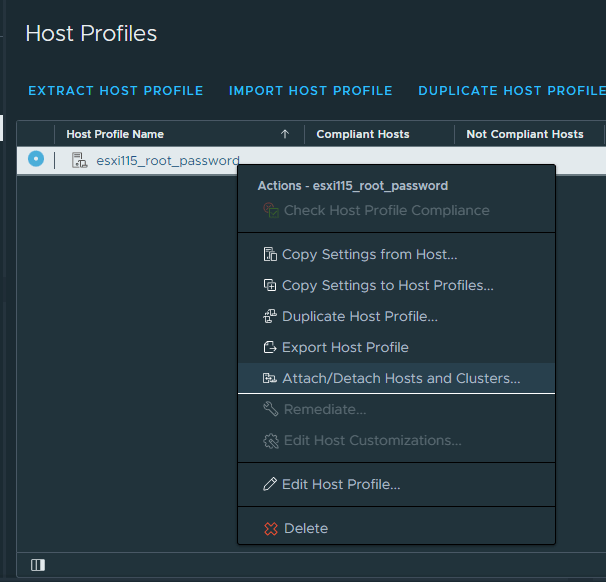This screenshot has width=606, height=582.
Task: Click EXTRACT HOST PROFILE button
Action: (x=116, y=91)
